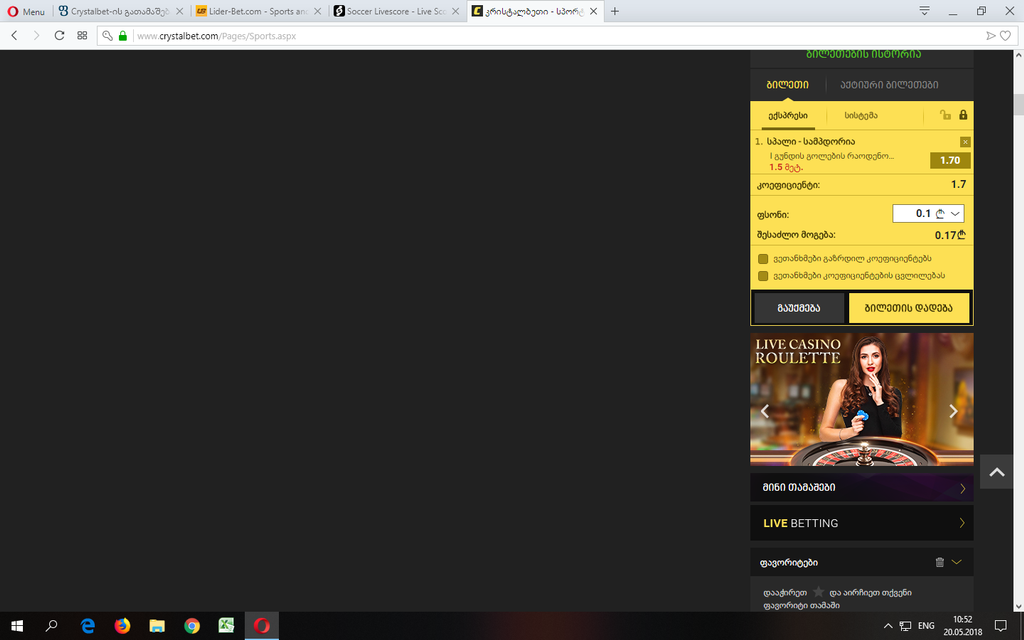1024x640 pixels.
Task: Open a new browser tab
Action: [x=615, y=11]
